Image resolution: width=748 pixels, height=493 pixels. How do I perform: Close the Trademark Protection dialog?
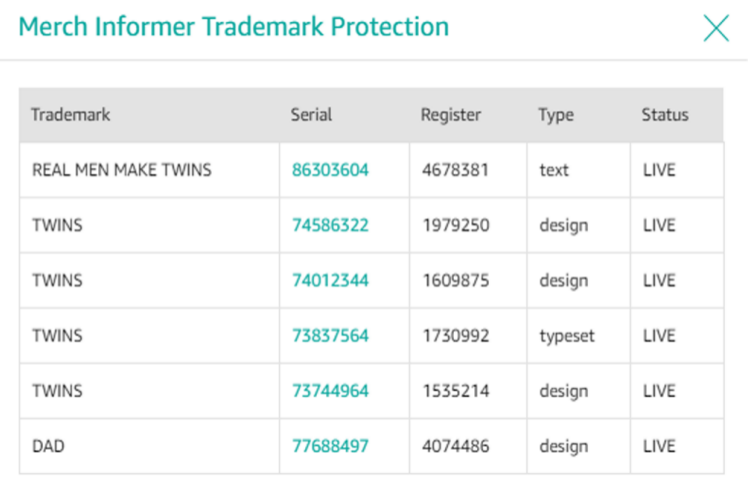pos(716,28)
